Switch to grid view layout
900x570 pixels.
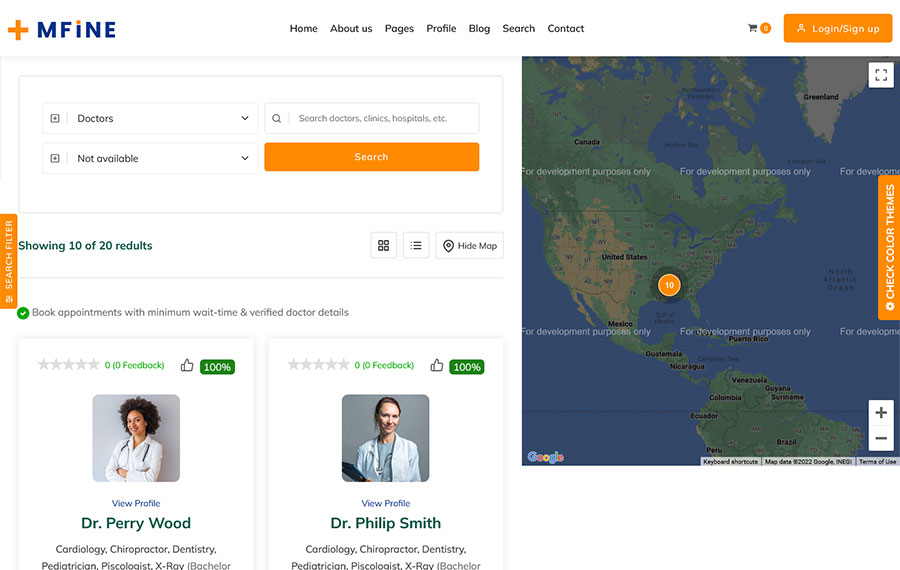[383, 245]
